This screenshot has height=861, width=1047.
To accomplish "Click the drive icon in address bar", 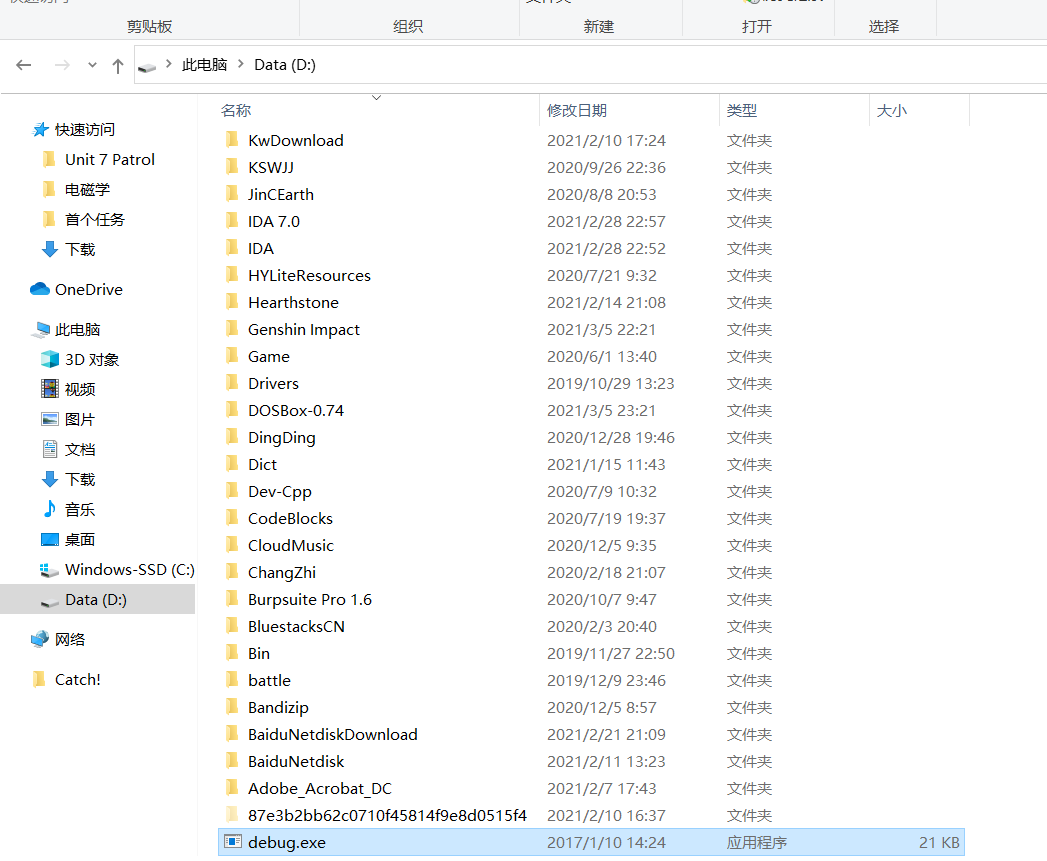I will pyautogui.click(x=147, y=66).
